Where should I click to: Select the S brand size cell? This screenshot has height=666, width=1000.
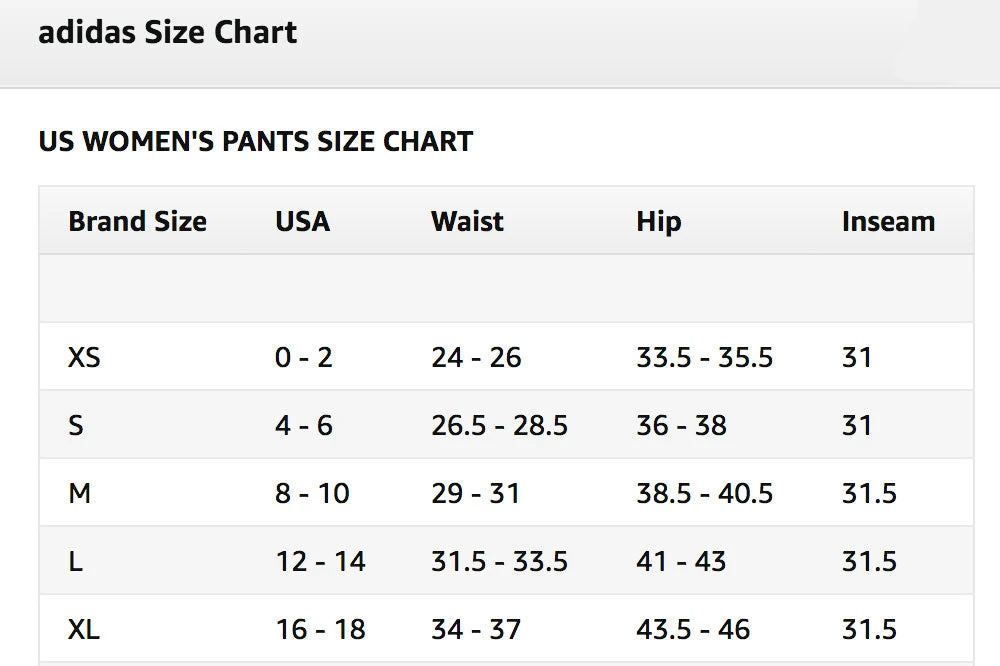(x=76, y=425)
